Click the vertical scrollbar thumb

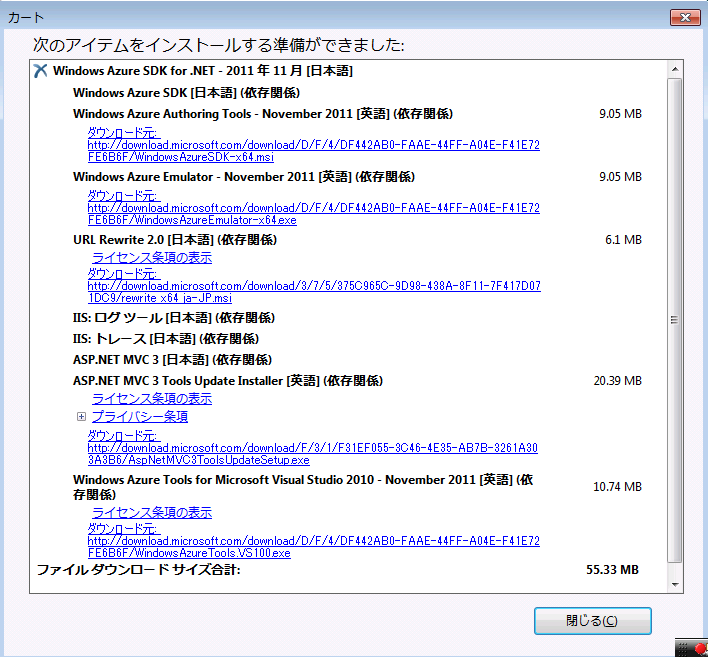[675, 320]
